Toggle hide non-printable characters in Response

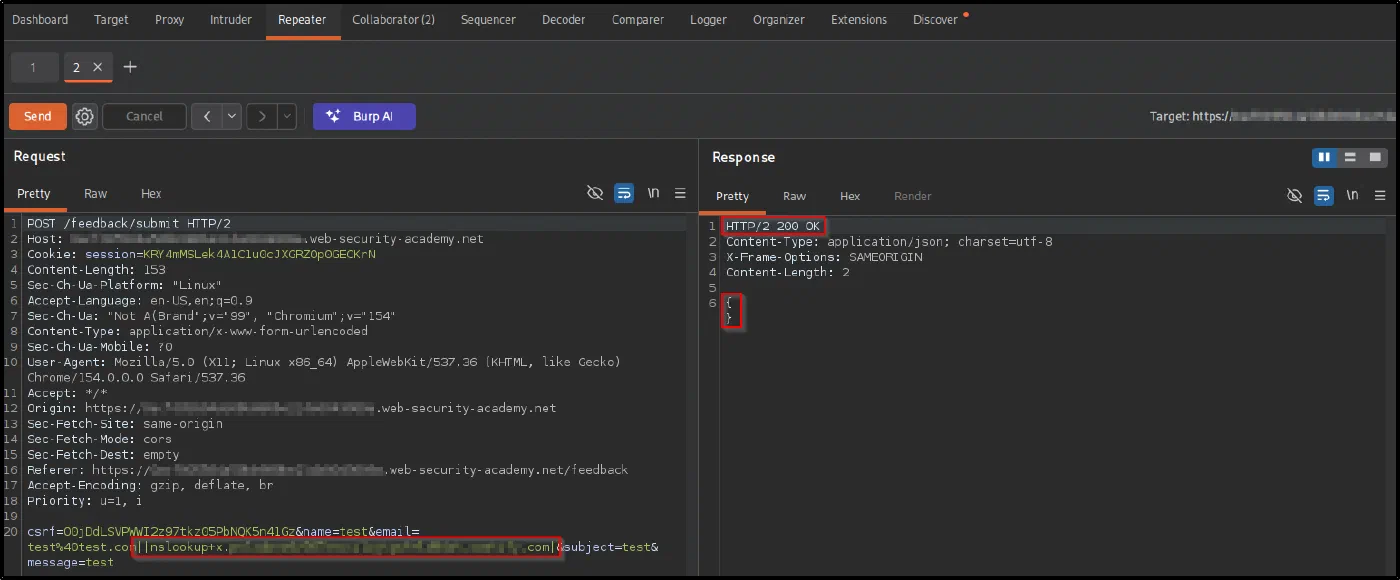1294,195
